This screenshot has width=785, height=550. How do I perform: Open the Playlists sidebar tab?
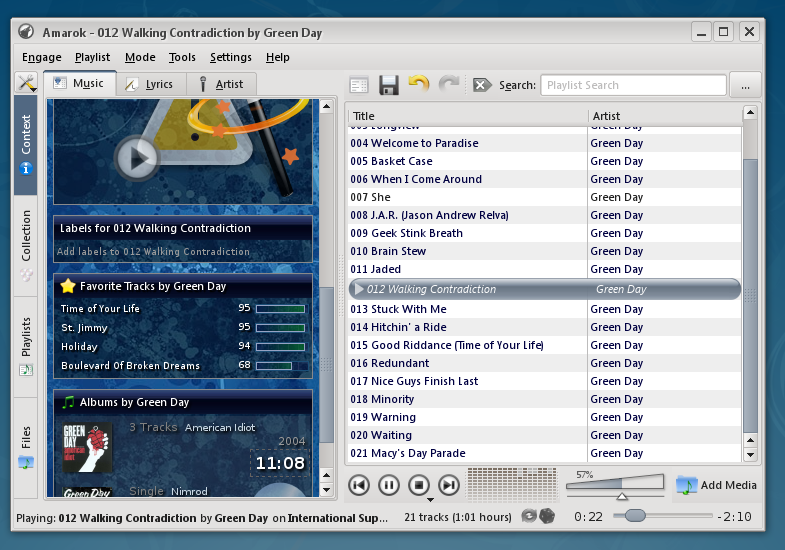(26, 347)
